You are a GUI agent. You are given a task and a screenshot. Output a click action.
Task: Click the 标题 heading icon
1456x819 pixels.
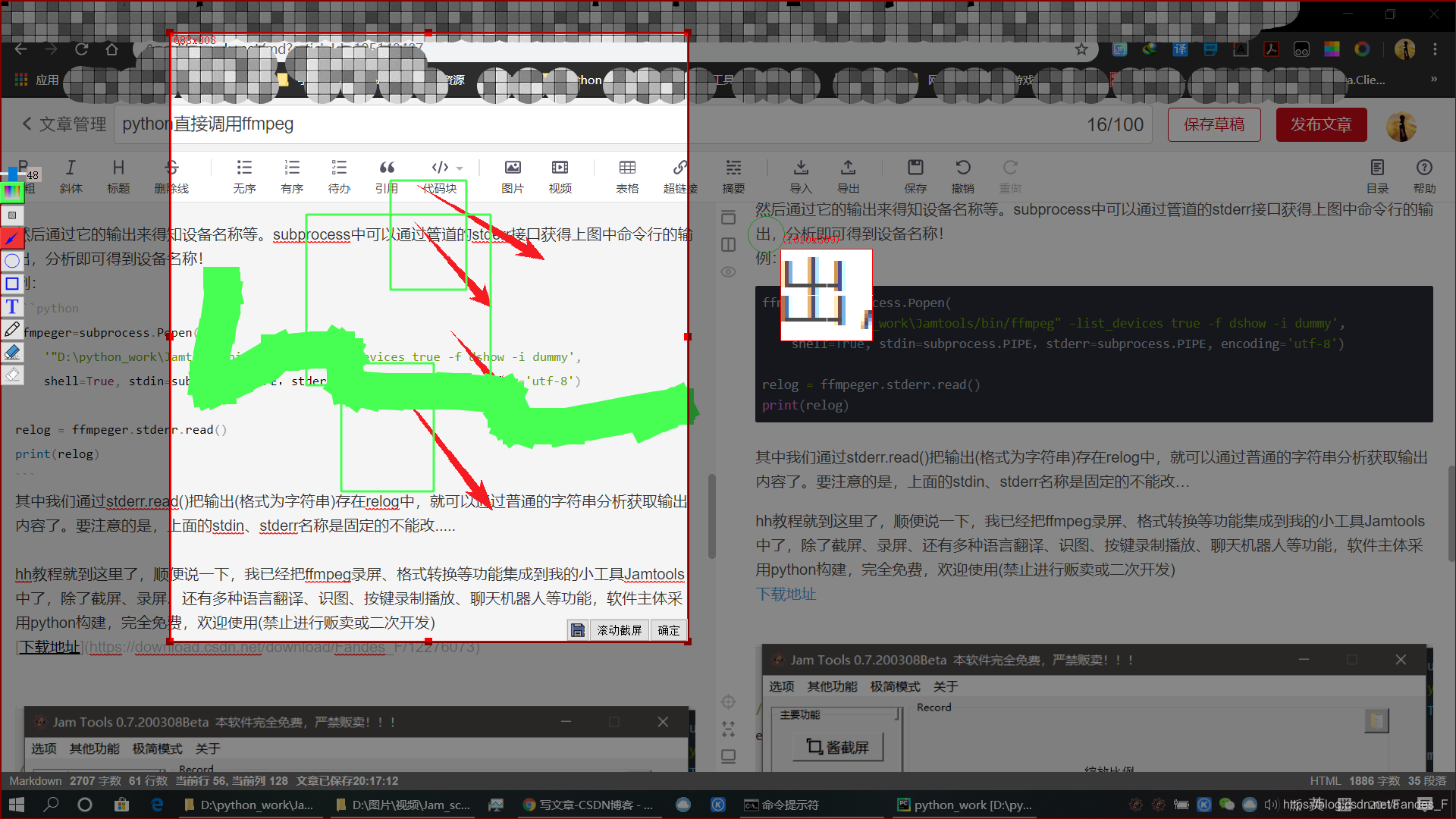click(x=118, y=176)
